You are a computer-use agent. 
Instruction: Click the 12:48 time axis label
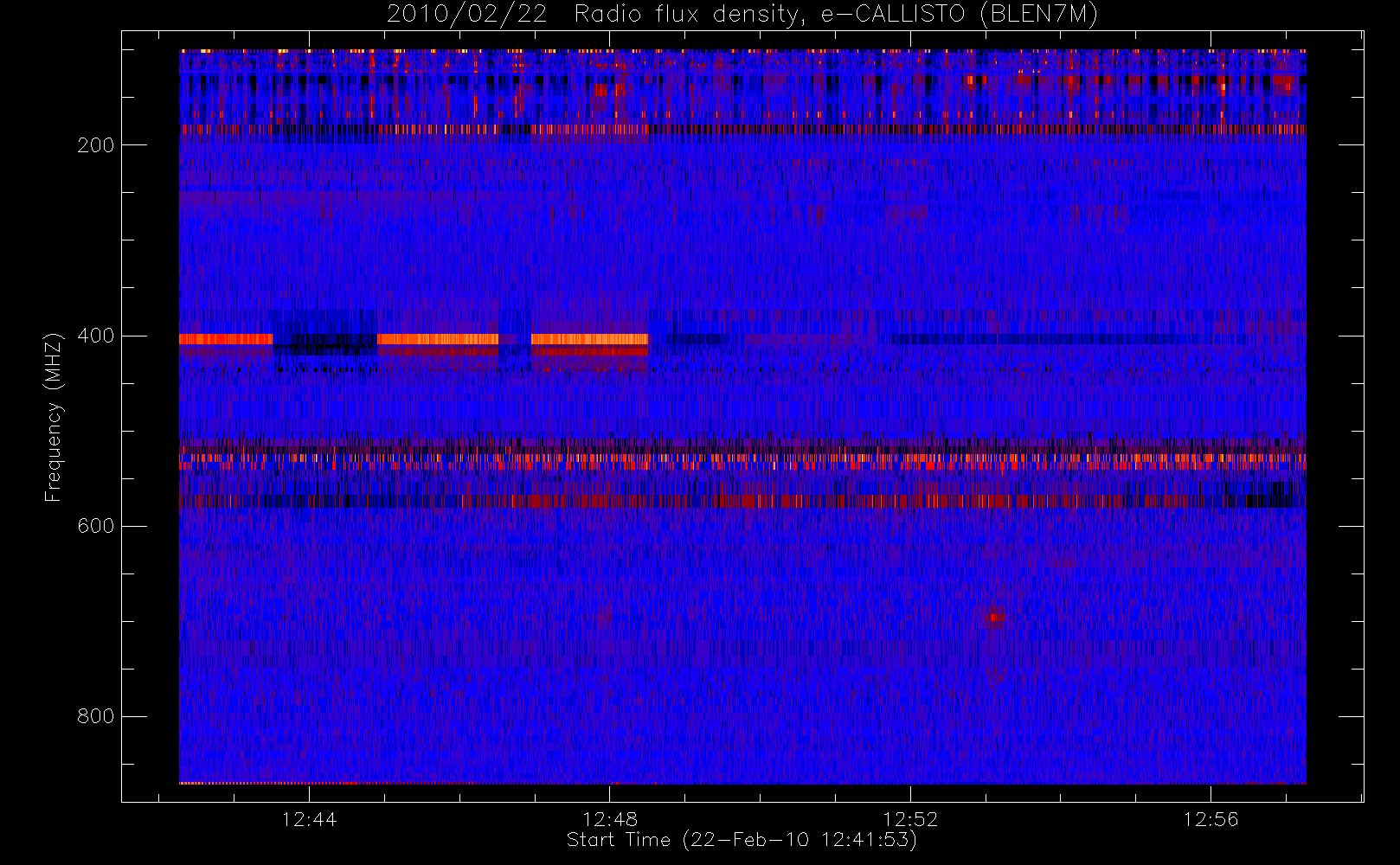tap(610, 819)
